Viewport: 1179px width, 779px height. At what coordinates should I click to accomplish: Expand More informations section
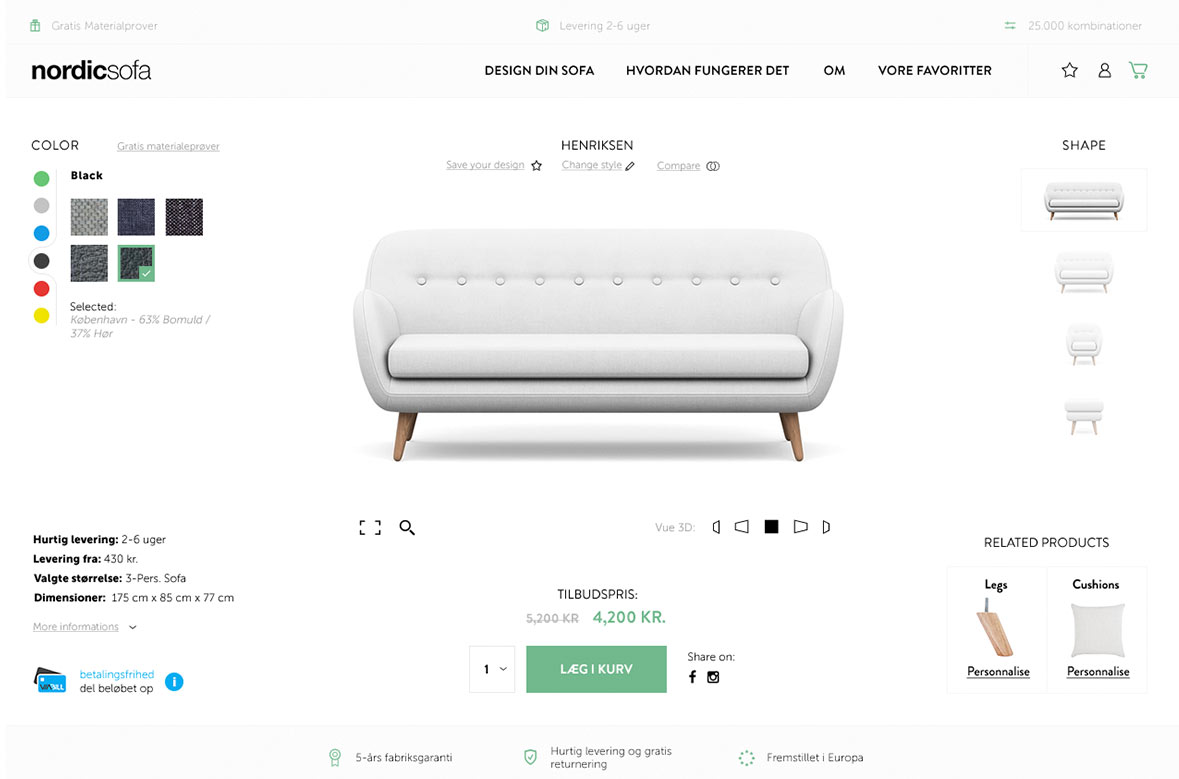point(84,626)
